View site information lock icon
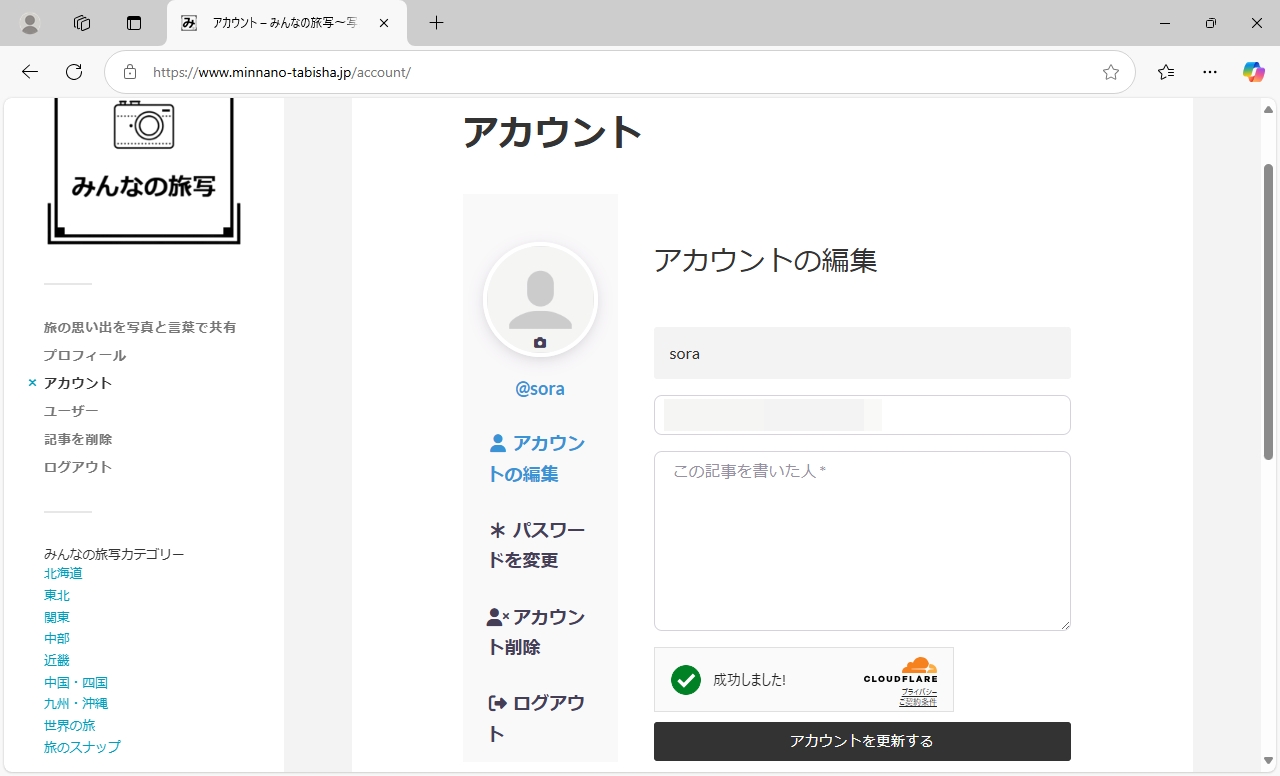 [x=129, y=72]
